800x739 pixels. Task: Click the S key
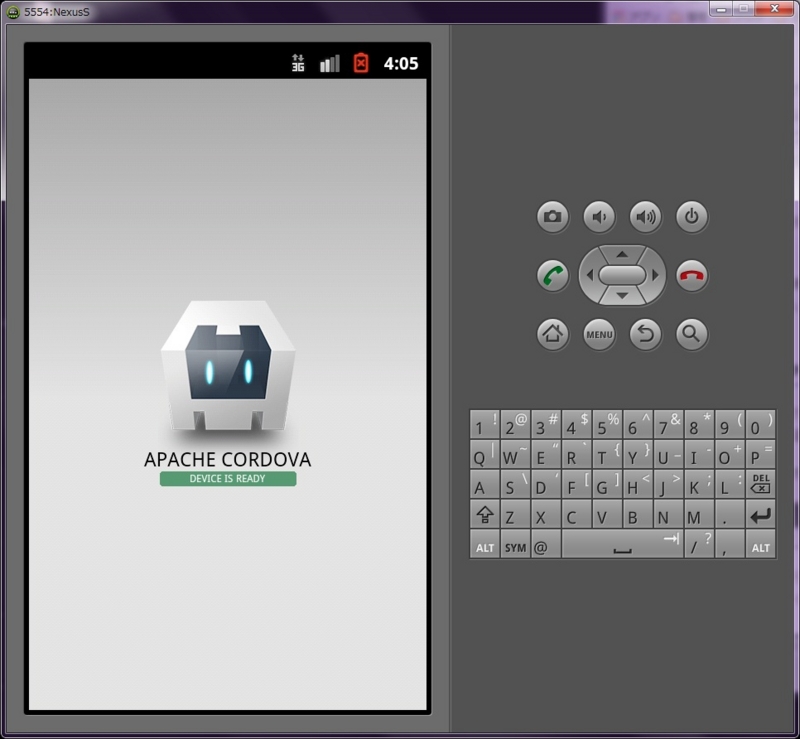click(515, 484)
